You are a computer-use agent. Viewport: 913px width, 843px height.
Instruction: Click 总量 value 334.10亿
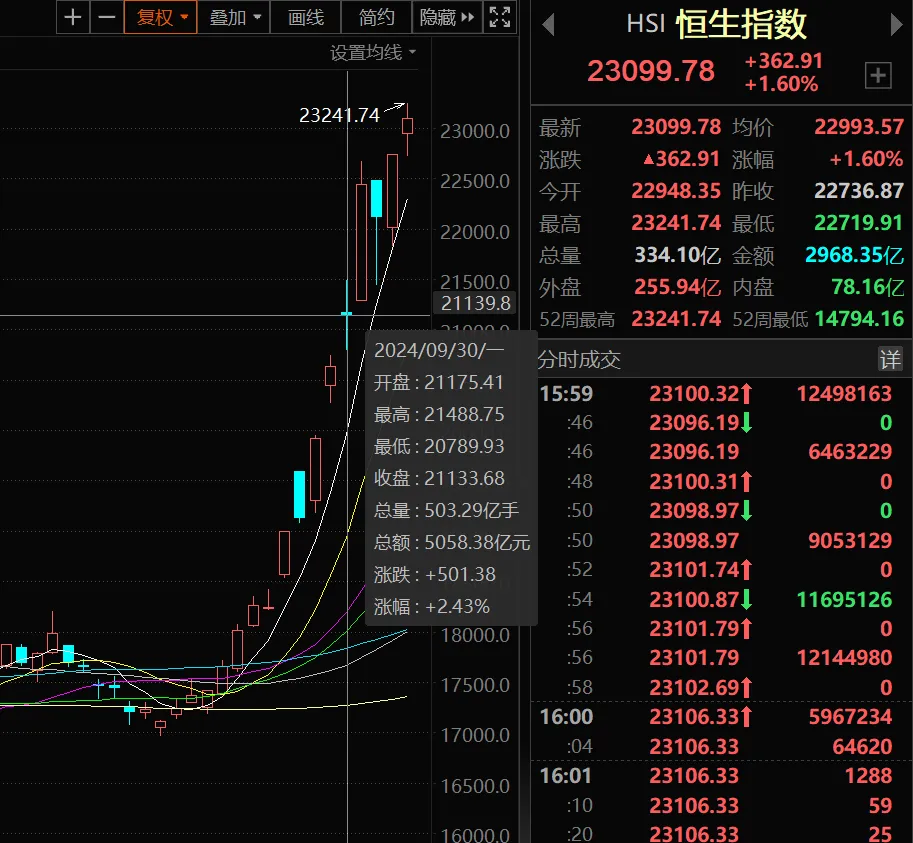tap(678, 255)
